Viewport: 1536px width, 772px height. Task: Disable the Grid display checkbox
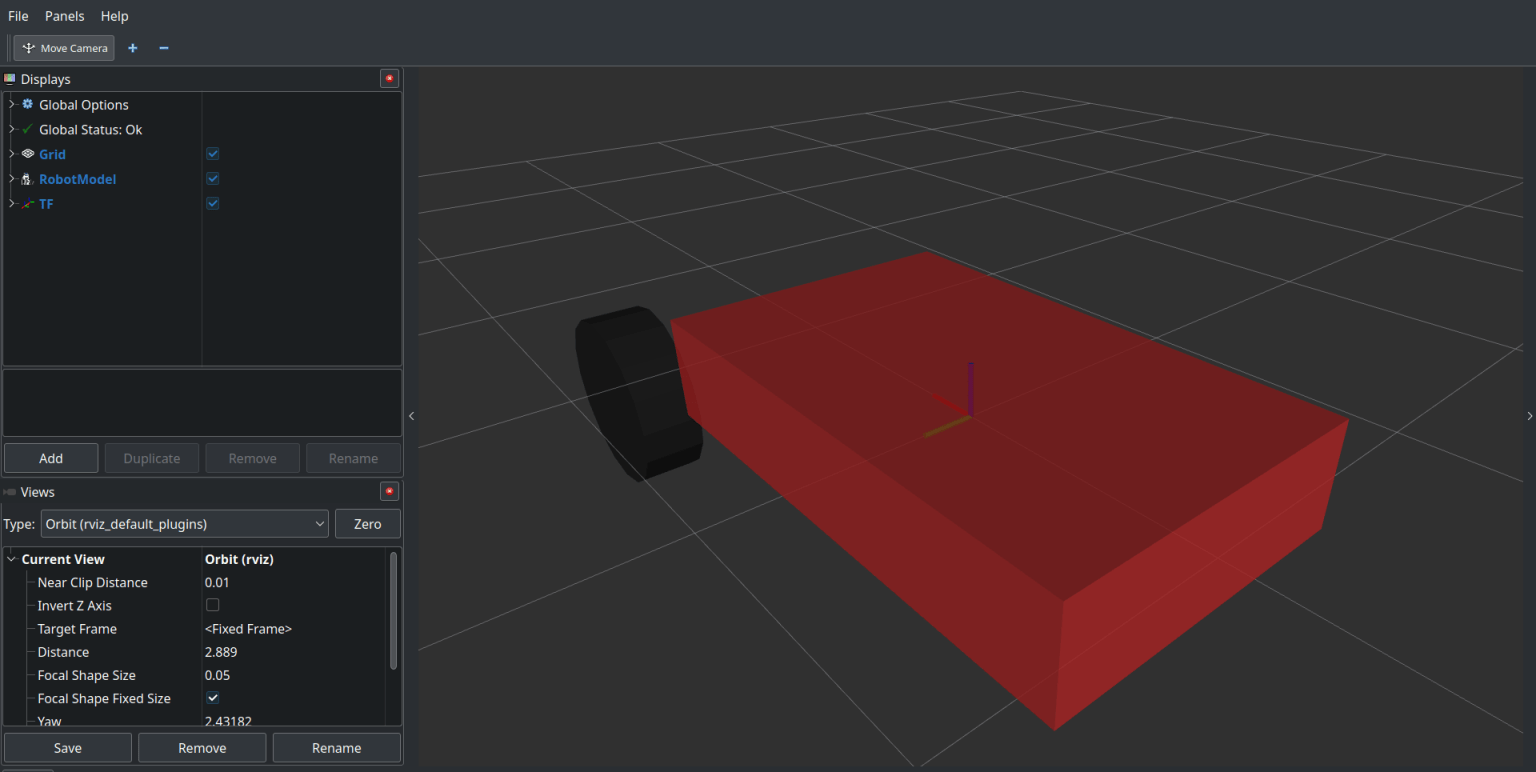(x=212, y=153)
